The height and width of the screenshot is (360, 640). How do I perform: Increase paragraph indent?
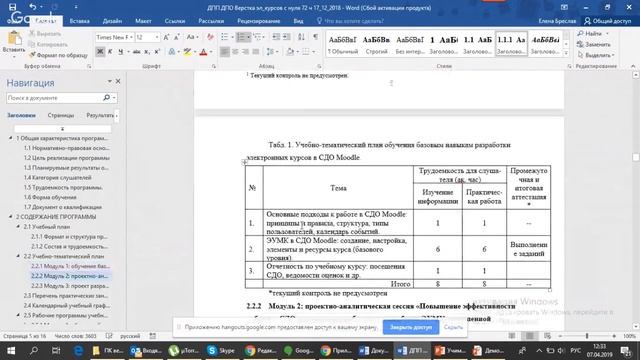pyautogui.click(x=287, y=38)
